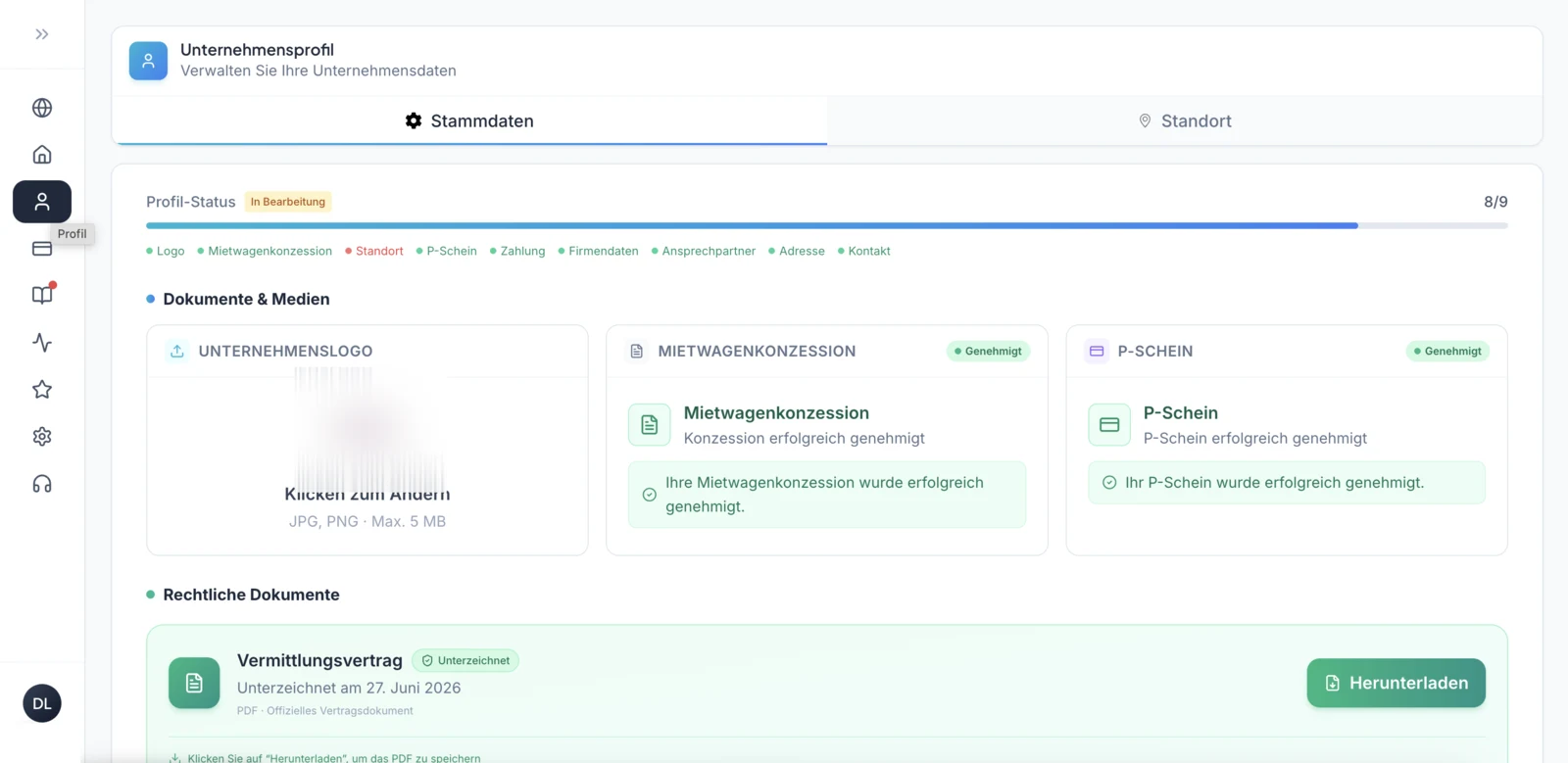
Task: Click the Kontakt step label
Action: coord(864,251)
